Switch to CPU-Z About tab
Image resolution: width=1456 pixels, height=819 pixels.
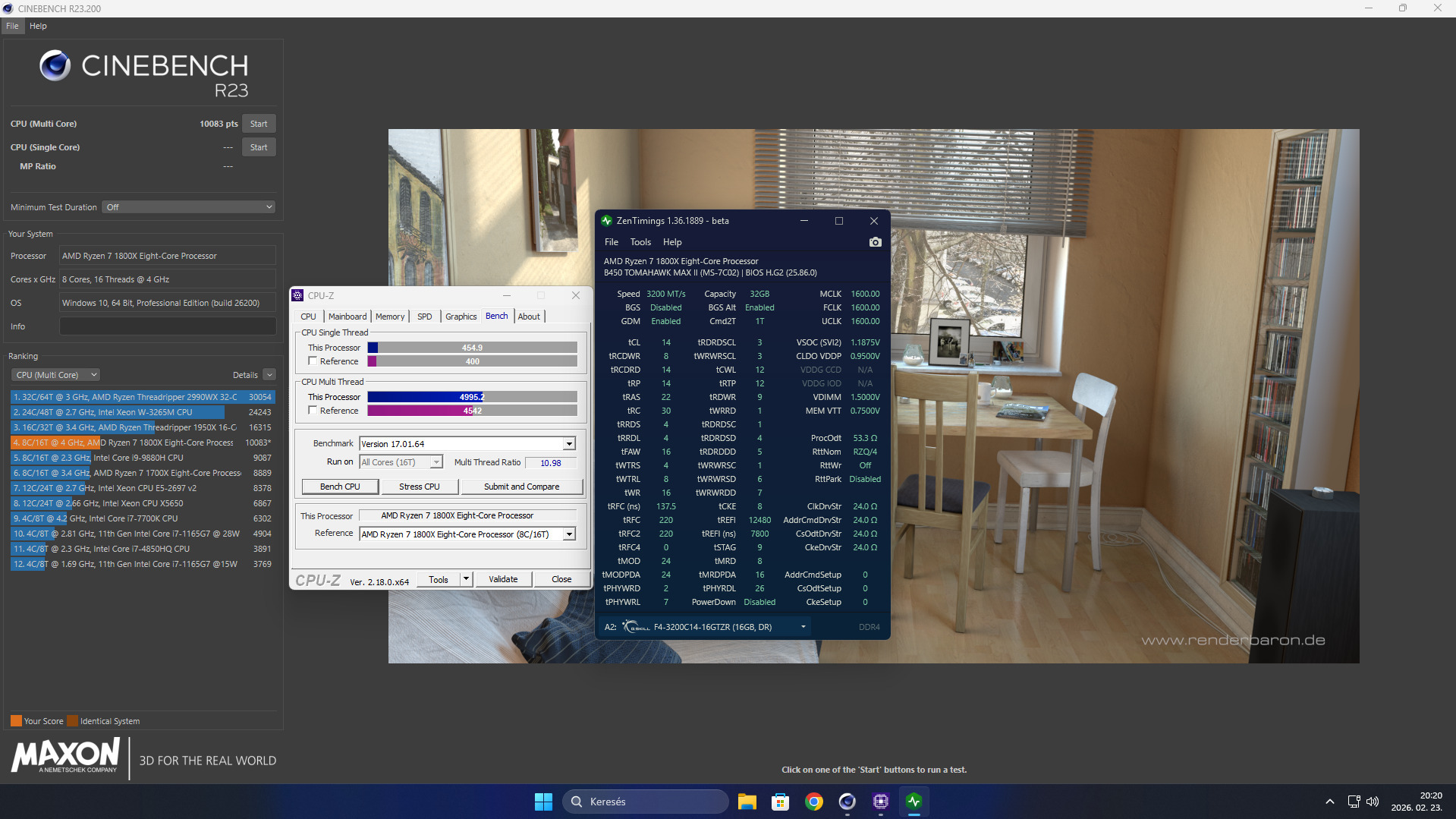coord(530,317)
